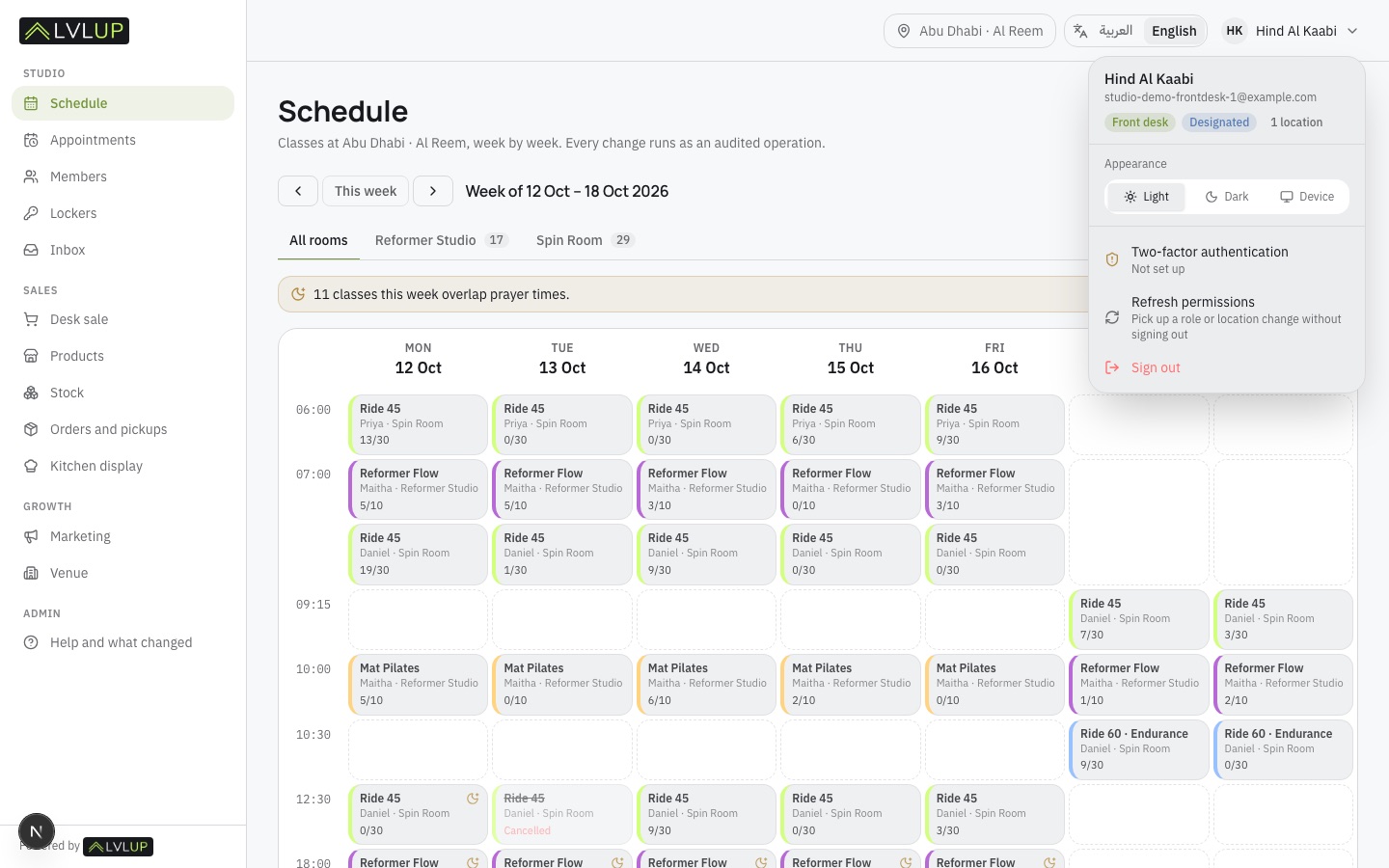Open the Next.js dev tools badge
Screen dimensions: 1389x868
coord(37,831)
